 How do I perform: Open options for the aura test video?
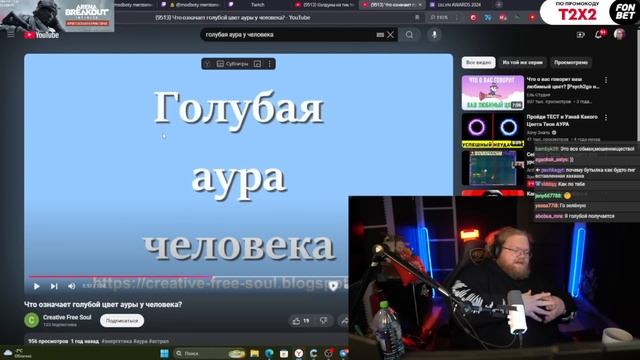[x=606, y=118]
